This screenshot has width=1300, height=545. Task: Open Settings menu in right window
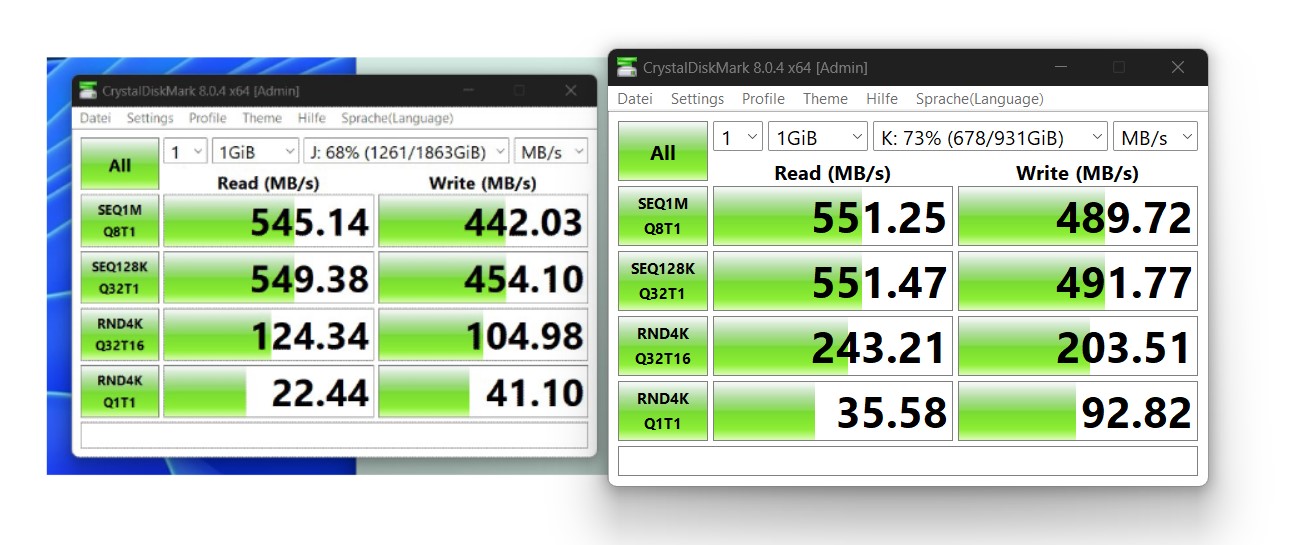point(697,99)
